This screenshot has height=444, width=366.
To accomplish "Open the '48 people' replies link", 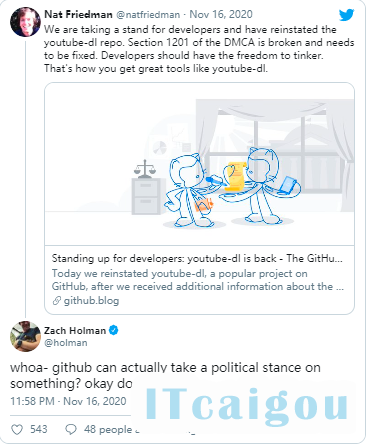I will click(x=111, y=429).
